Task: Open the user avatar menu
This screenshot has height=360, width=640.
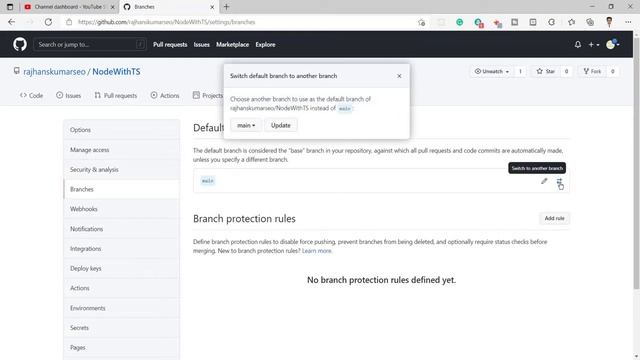Action: (613, 44)
